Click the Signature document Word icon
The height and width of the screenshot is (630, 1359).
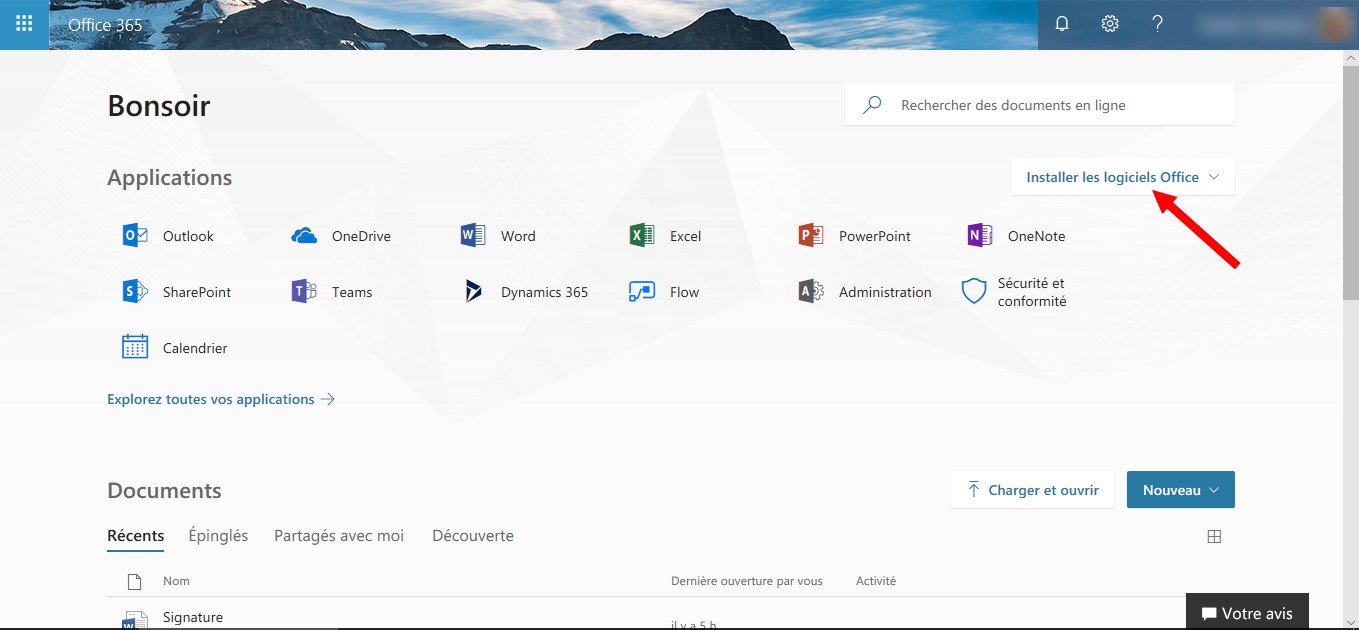pyautogui.click(x=134, y=622)
